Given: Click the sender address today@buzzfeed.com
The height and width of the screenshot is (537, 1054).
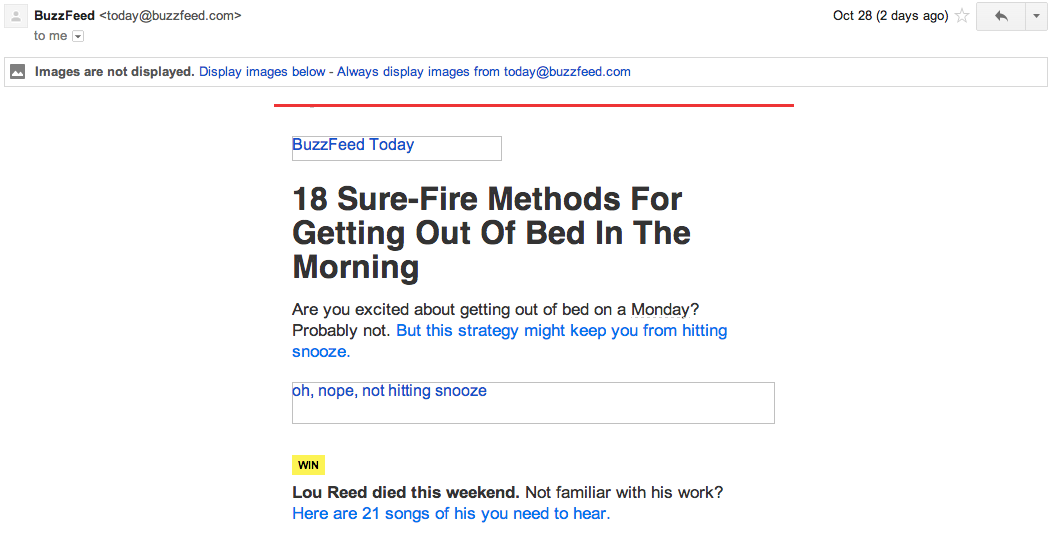Looking at the screenshot, I should click(x=170, y=15).
